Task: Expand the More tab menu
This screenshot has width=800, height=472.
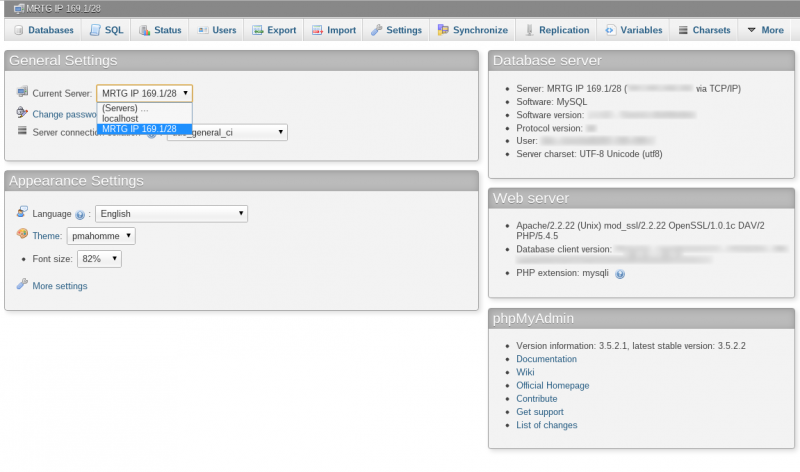Action: [x=765, y=30]
